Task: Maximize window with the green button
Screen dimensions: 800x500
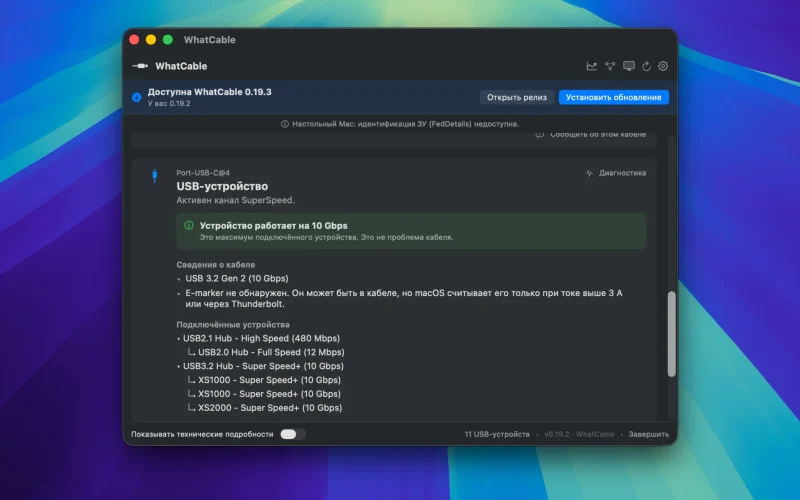Action: 168,40
